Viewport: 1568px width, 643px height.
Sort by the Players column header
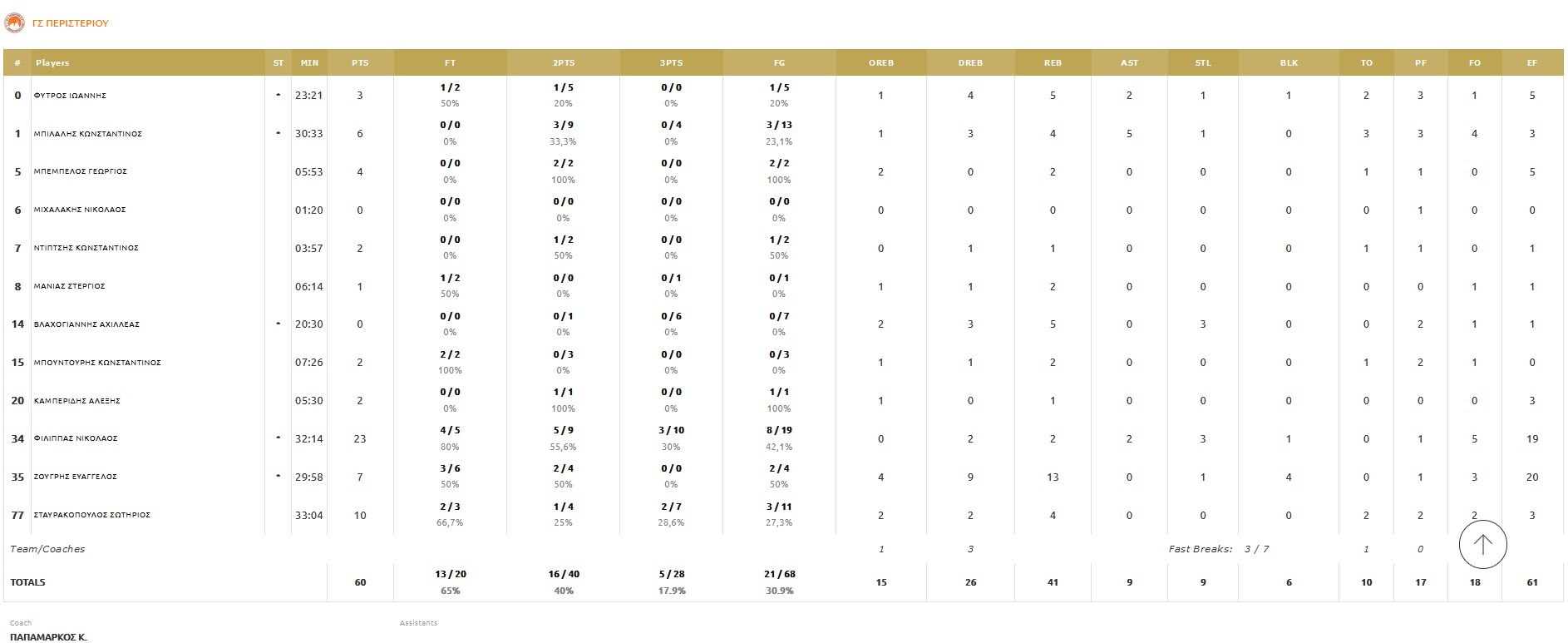click(52, 63)
